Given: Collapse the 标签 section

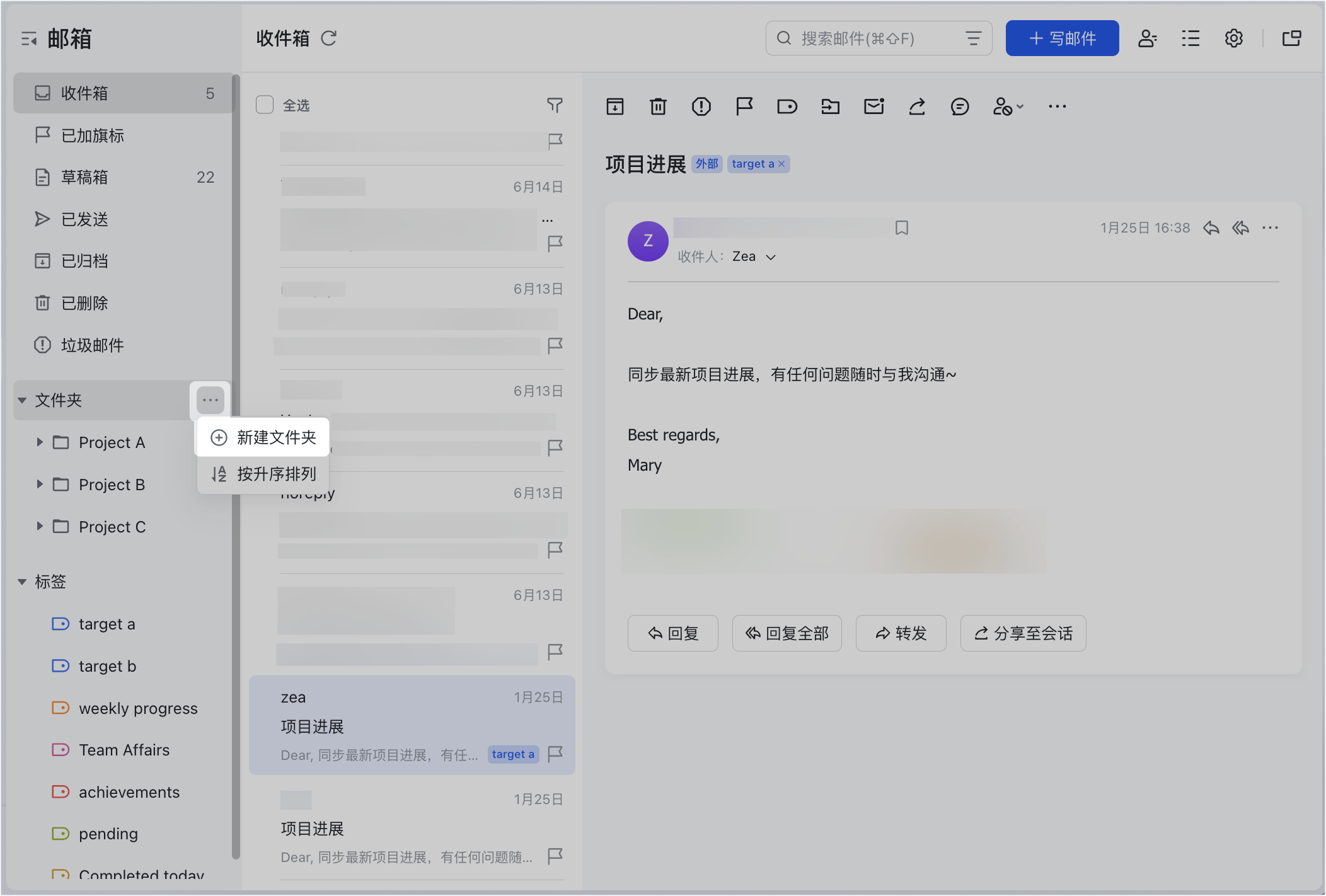Looking at the screenshot, I should click(x=22, y=582).
